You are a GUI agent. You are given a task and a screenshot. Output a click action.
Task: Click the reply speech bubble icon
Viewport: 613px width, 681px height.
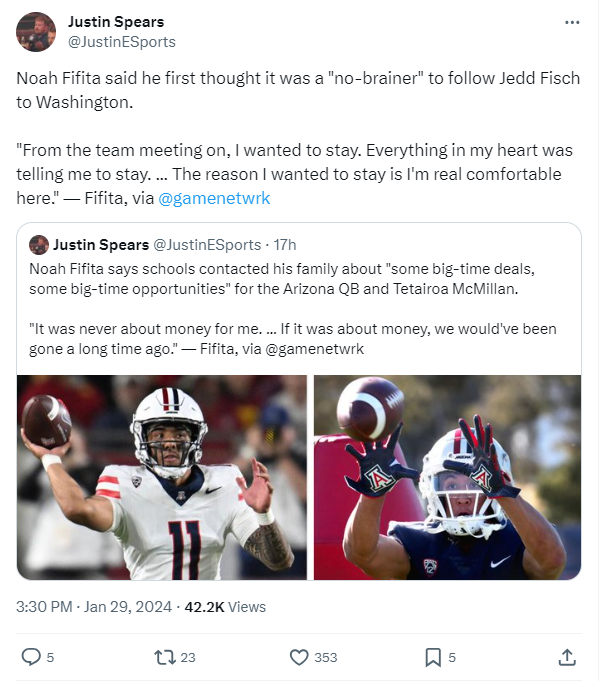tap(31, 657)
